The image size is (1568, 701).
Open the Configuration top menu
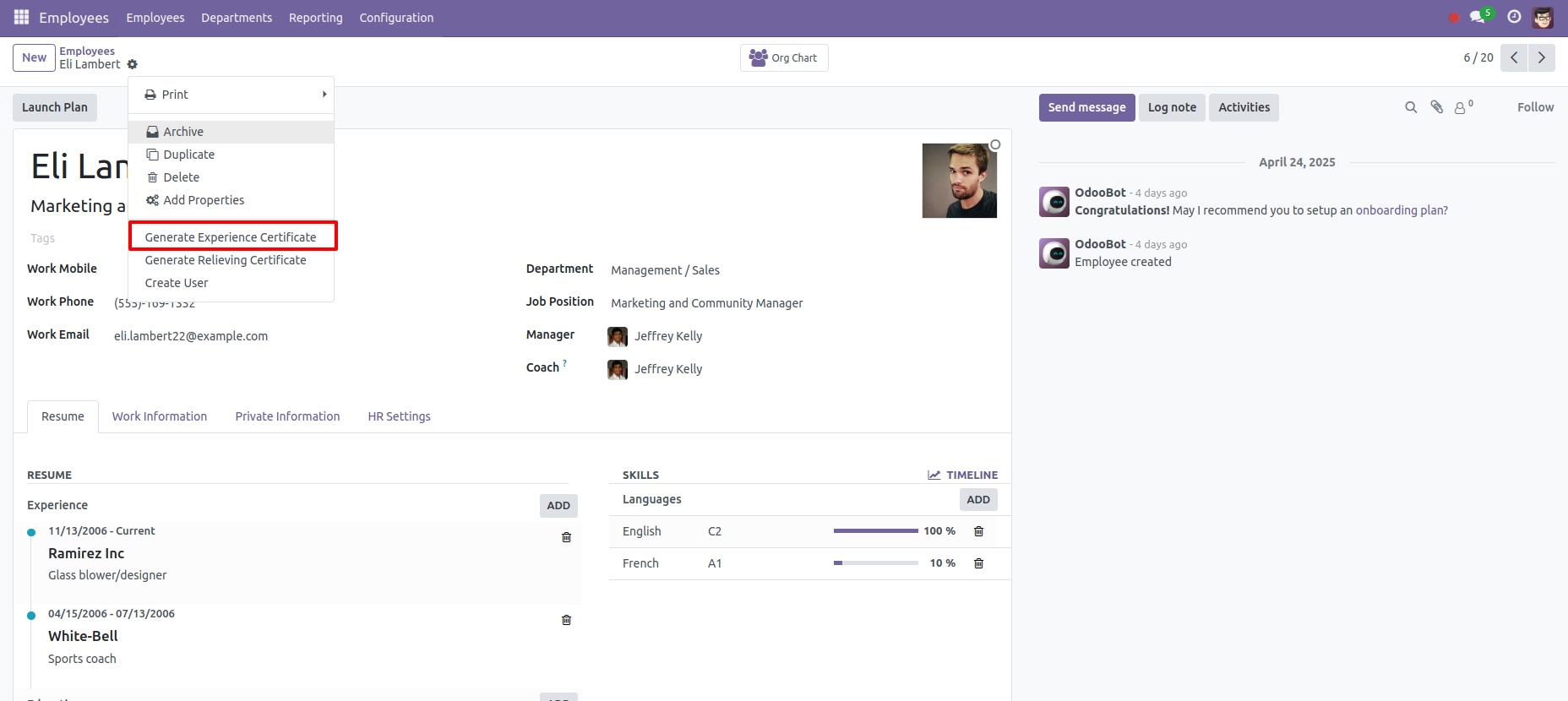[396, 18]
